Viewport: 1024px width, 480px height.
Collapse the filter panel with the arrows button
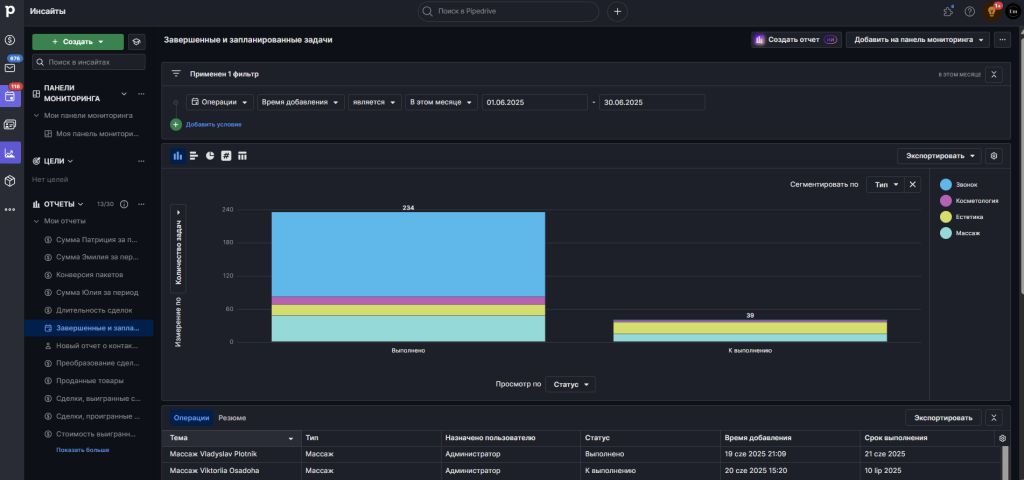point(993,74)
